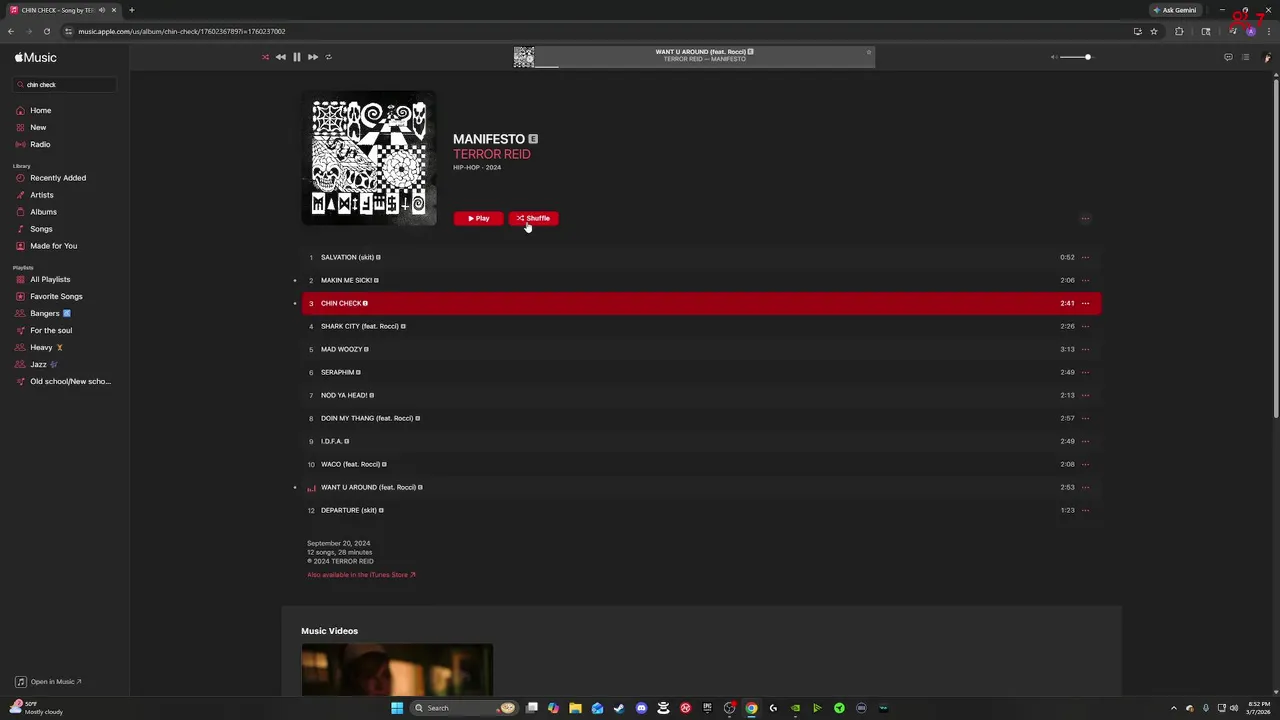Open Albums in library
The height and width of the screenshot is (720, 1280).
click(x=43, y=212)
